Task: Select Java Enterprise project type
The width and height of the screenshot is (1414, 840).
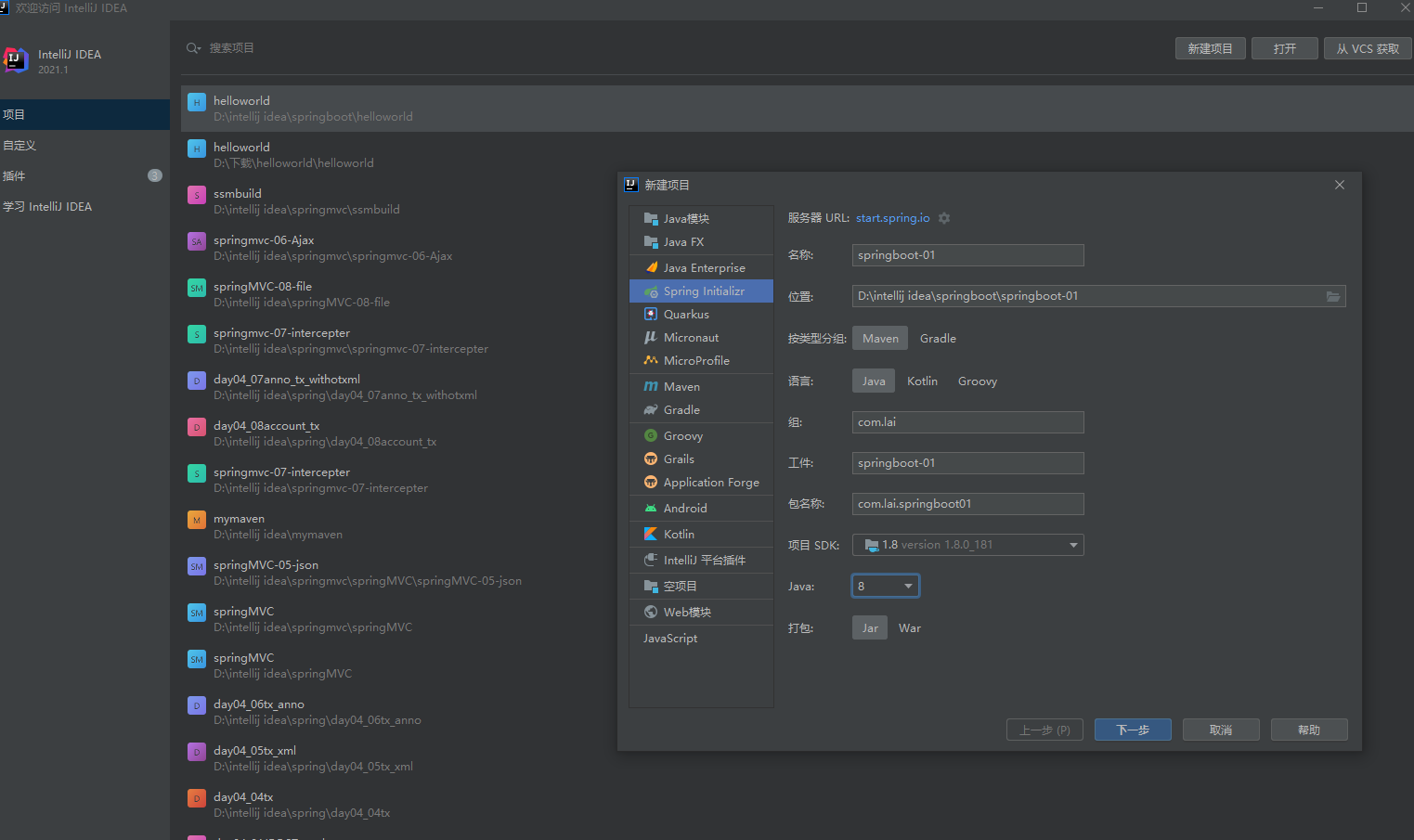Action: point(701,268)
